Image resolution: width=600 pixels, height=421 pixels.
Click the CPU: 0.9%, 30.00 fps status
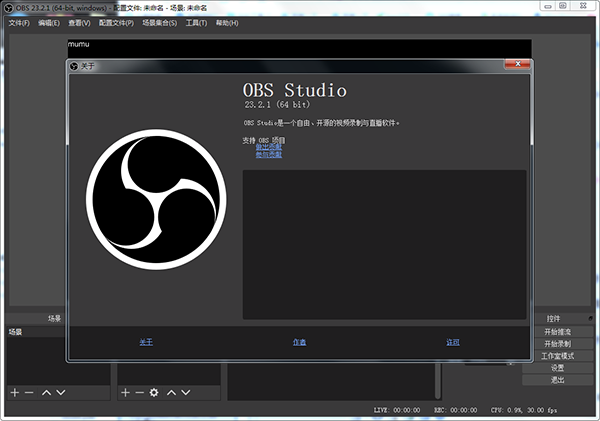tap(524, 410)
